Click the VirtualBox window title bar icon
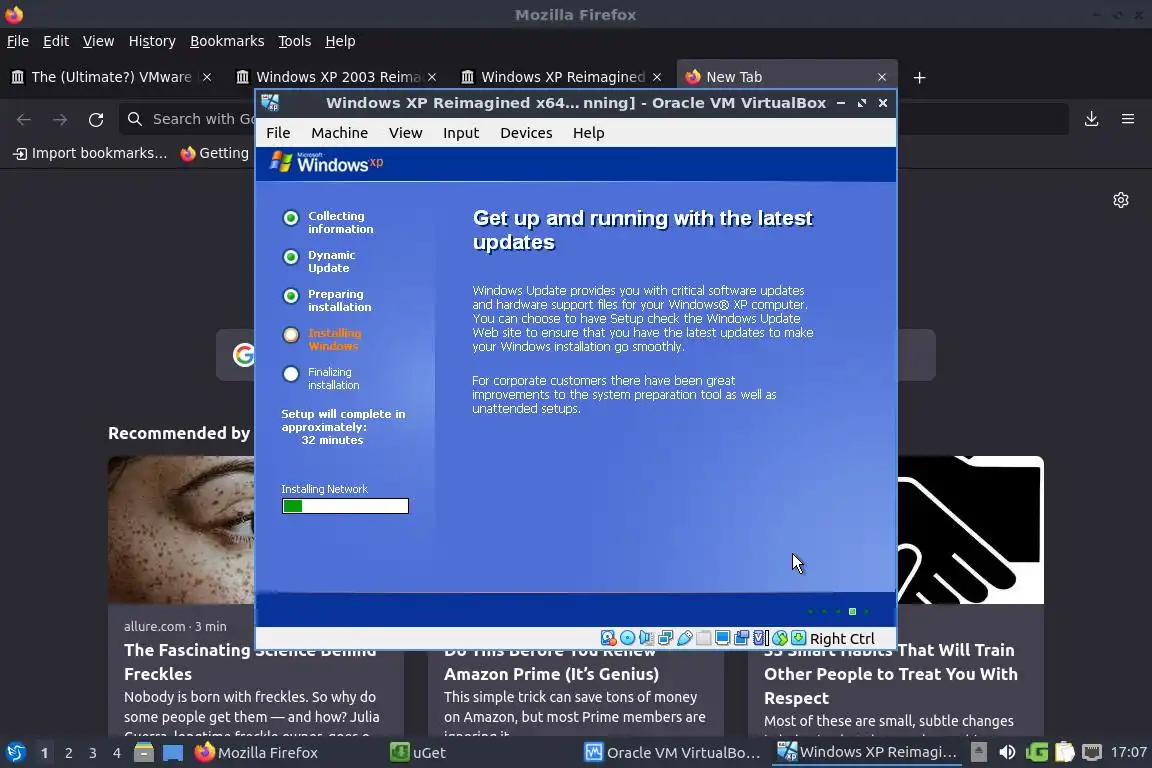Image resolution: width=1152 pixels, height=768 pixels. coord(270,103)
